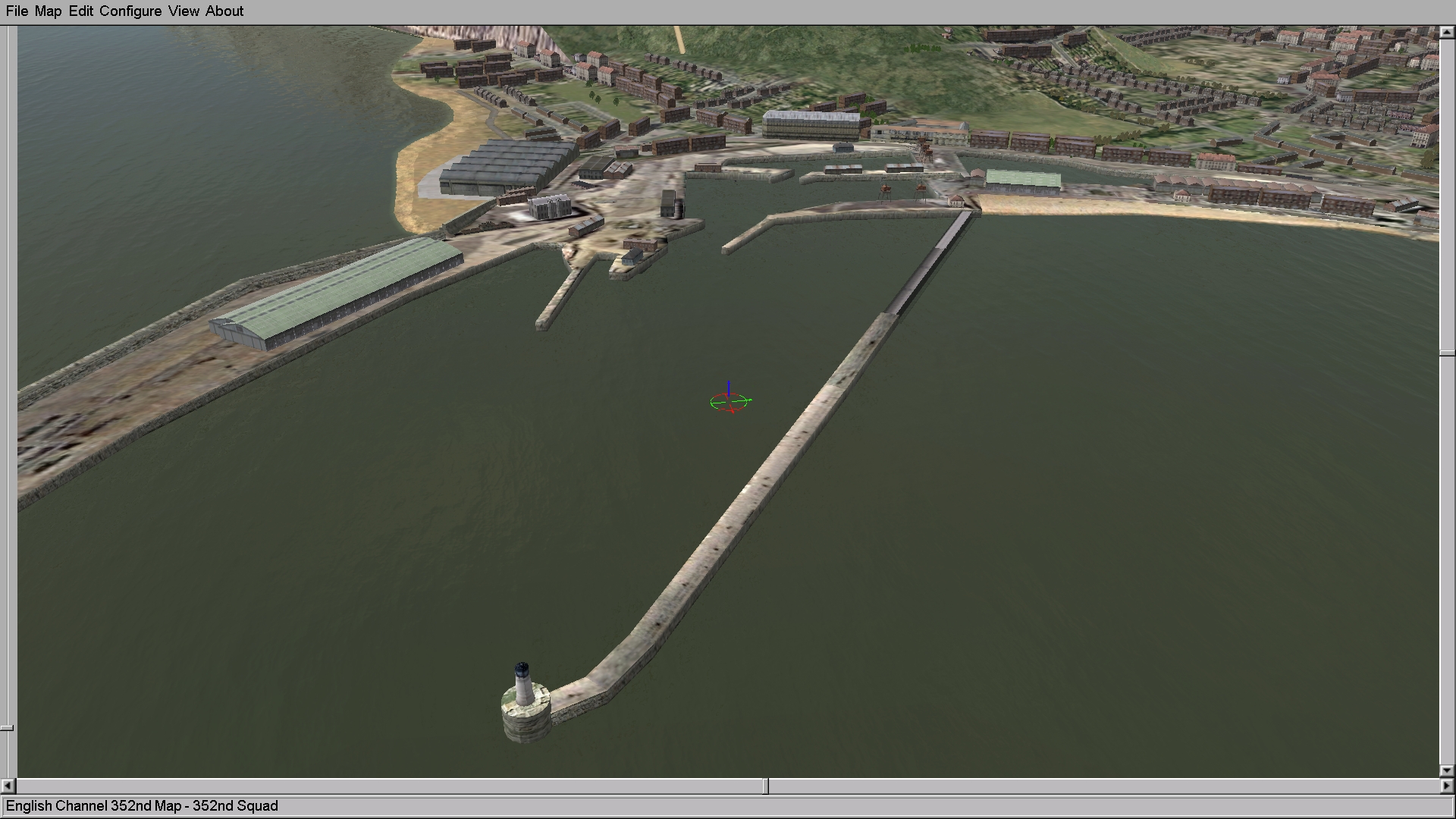Open the Edit menu
The image size is (1456, 819).
[80, 11]
